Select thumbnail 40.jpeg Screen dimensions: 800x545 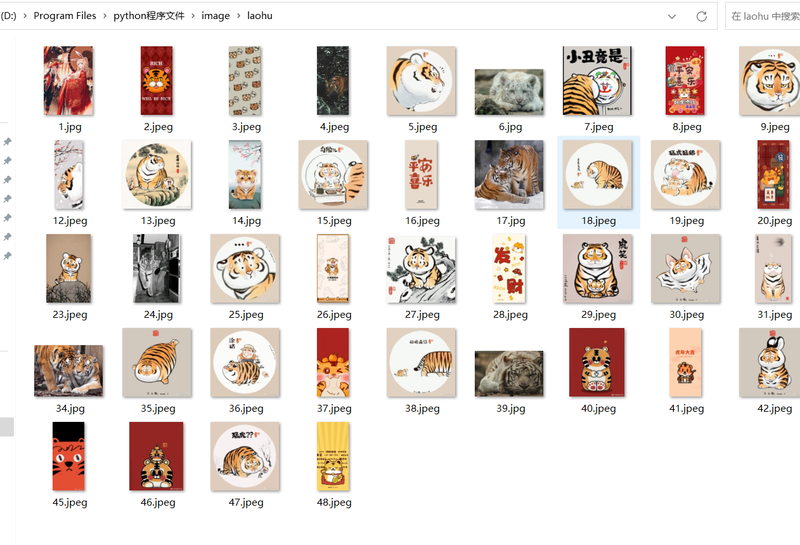pyautogui.click(x=597, y=363)
